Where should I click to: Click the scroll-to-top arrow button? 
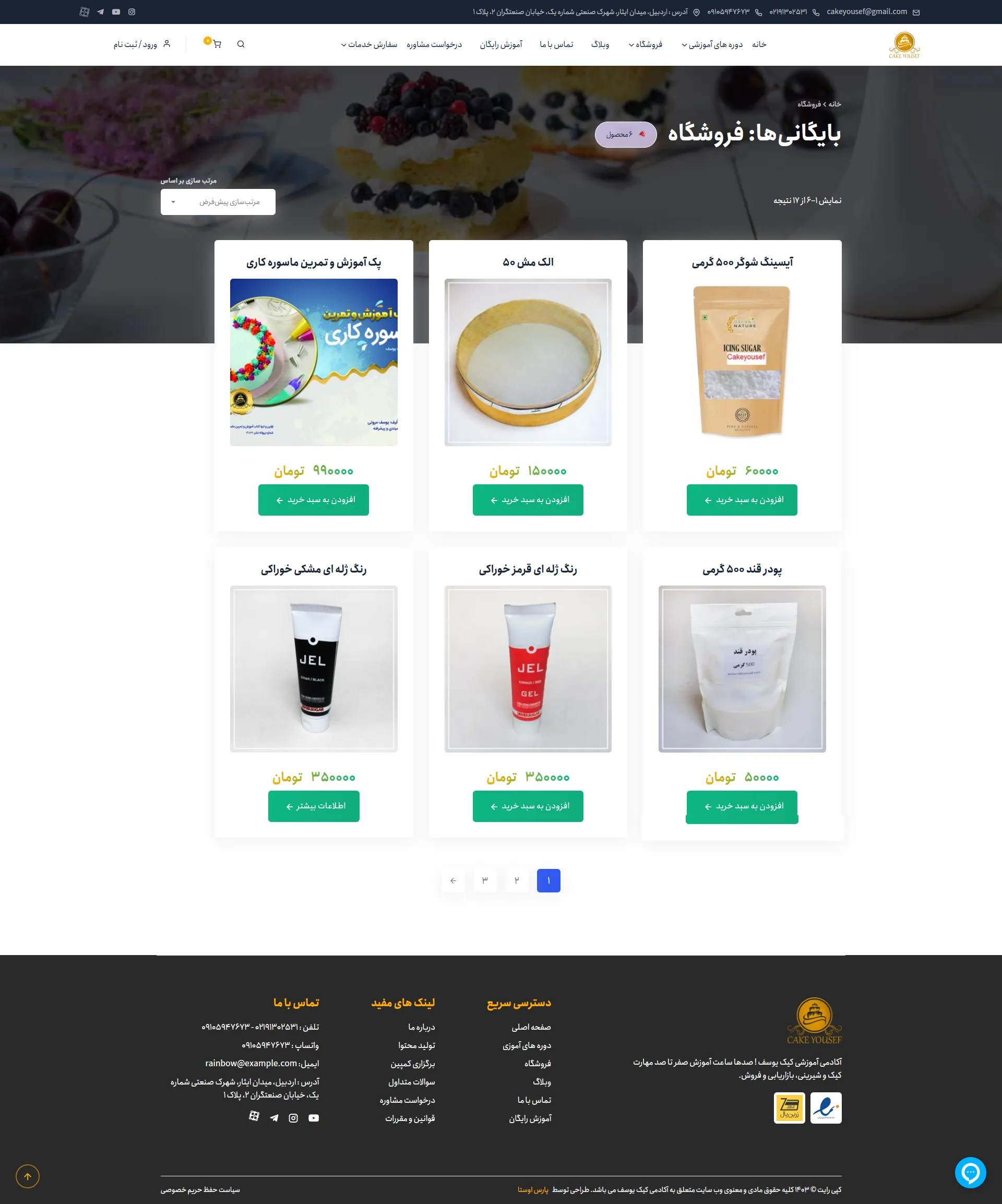[28, 1176]
